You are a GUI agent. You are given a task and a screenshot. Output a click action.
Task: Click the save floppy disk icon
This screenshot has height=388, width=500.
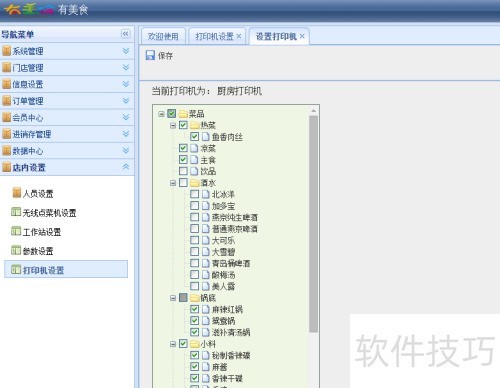click(x=150, y=55)
